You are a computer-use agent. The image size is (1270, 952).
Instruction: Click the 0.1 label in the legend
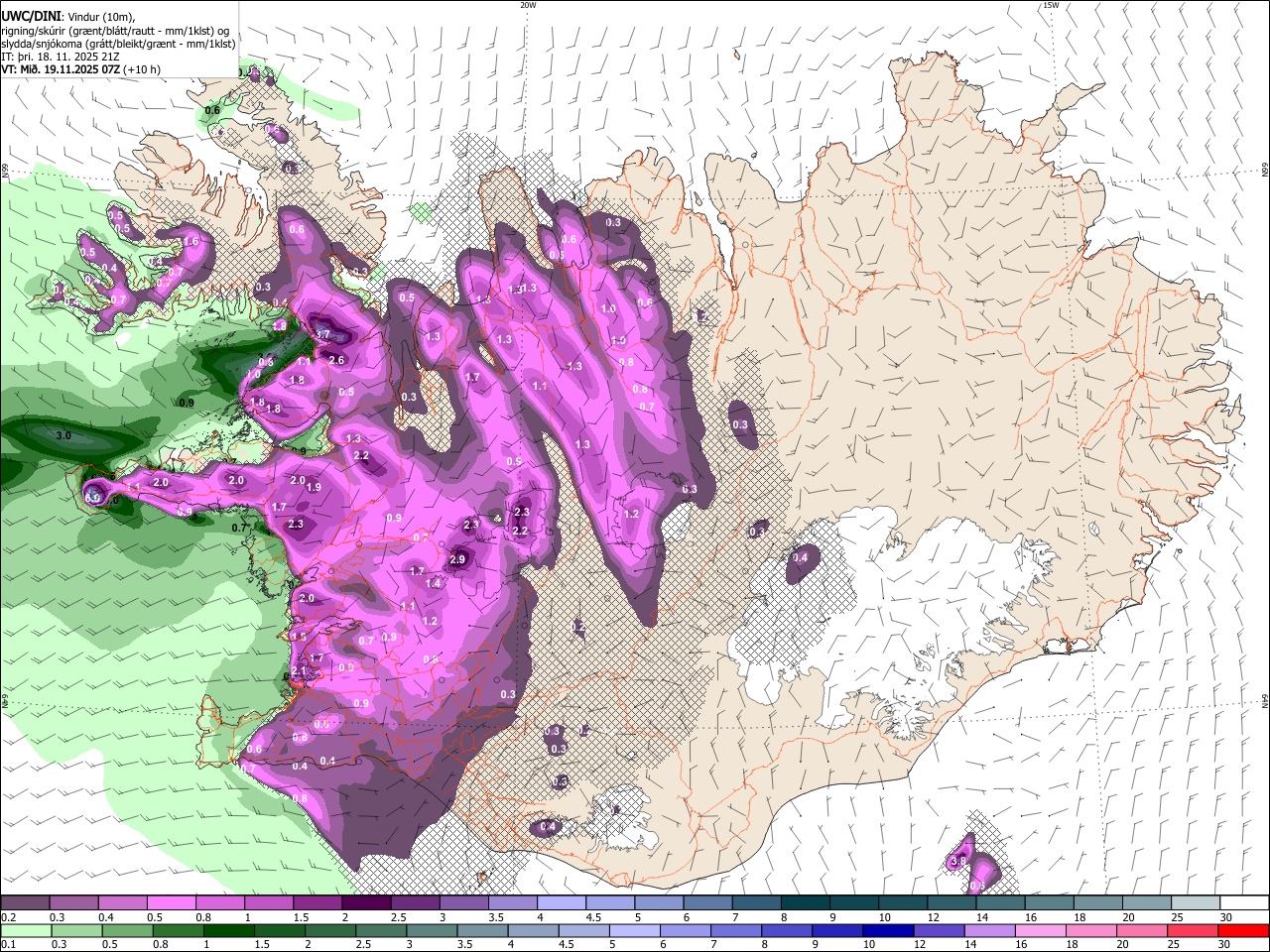coord(9,944)
